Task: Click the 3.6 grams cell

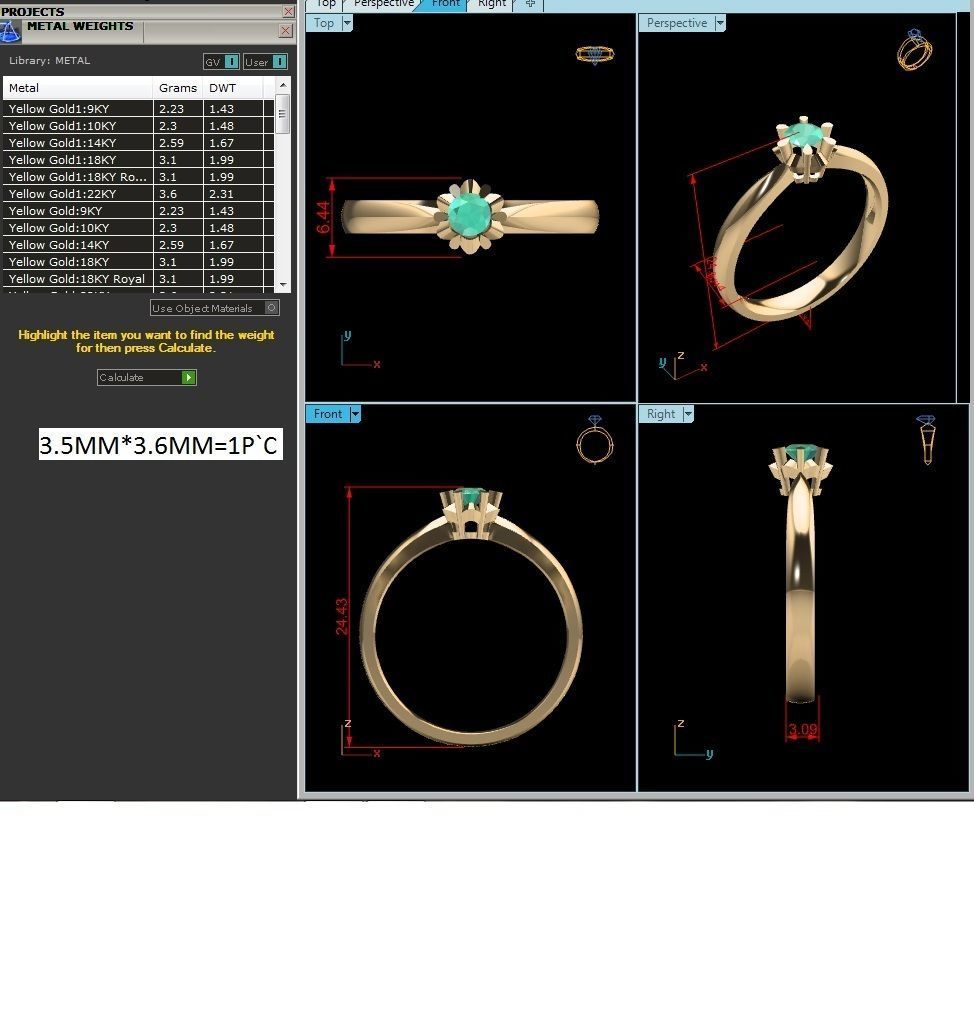Action: pyautogui.click(x=178, y=194)
